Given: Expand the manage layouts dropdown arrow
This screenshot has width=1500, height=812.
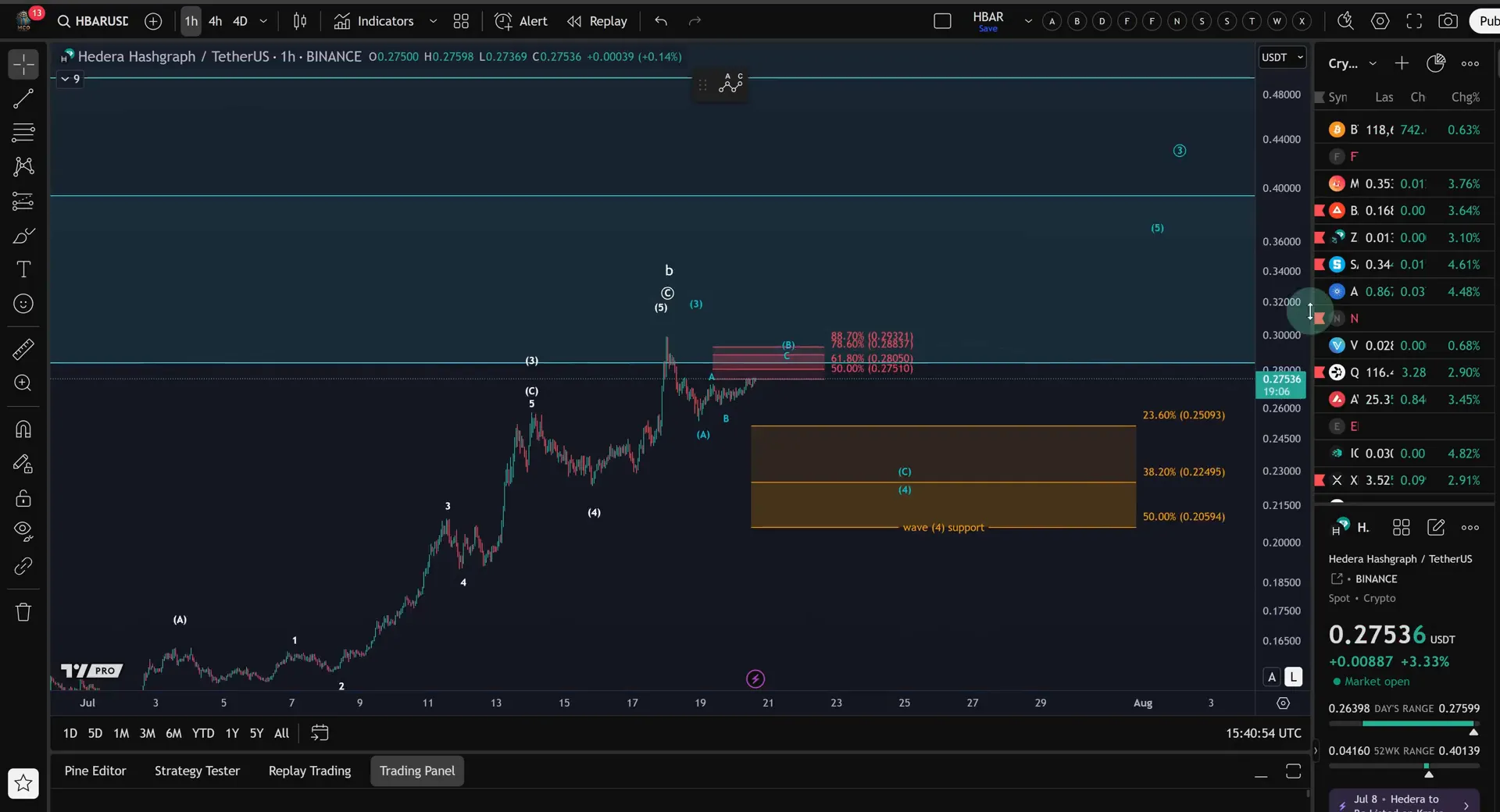Looking at the screenshot, I should click(1028, 21).
